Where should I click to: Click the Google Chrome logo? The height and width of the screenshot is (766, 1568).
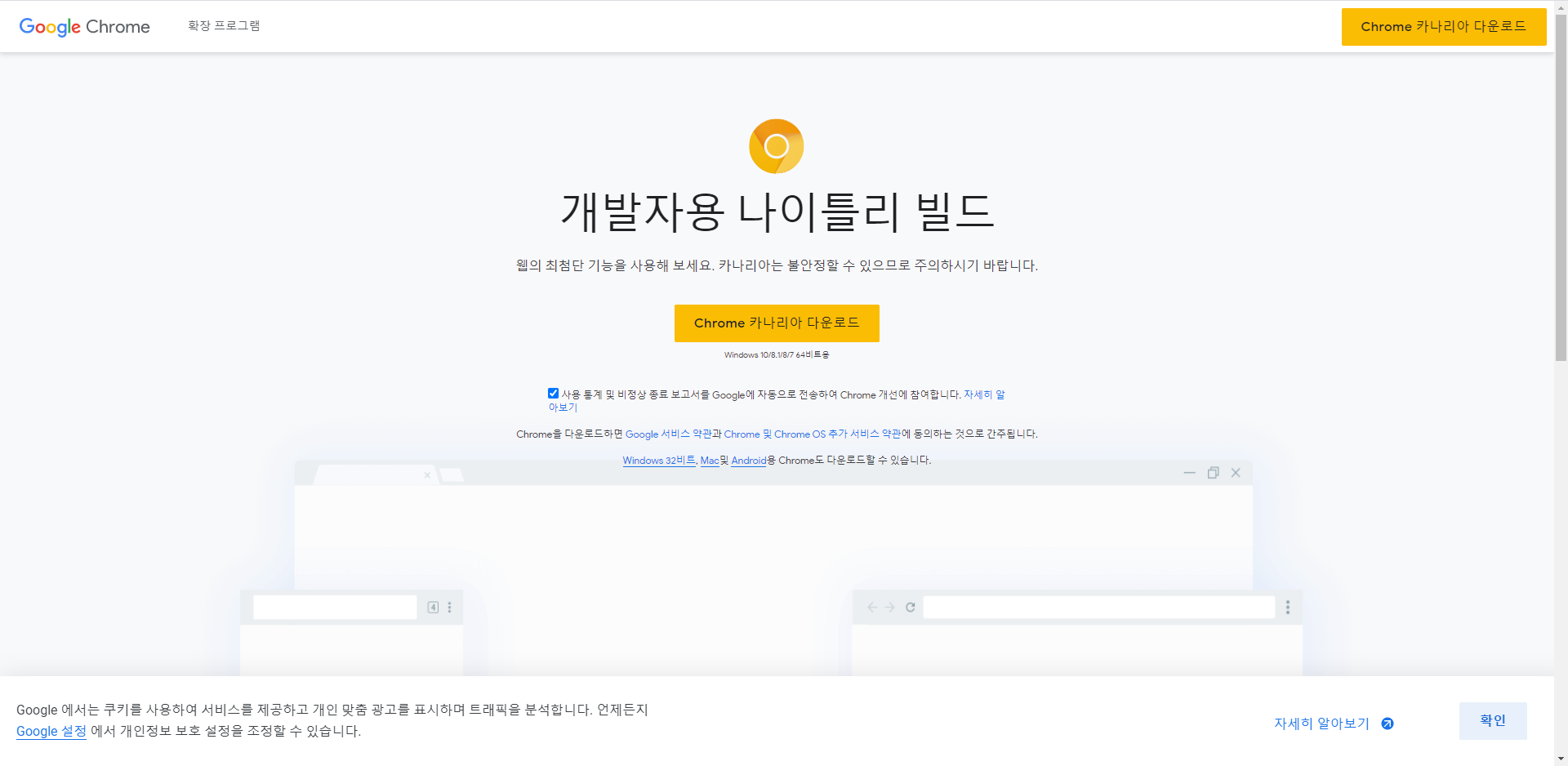tap(84, 26)
